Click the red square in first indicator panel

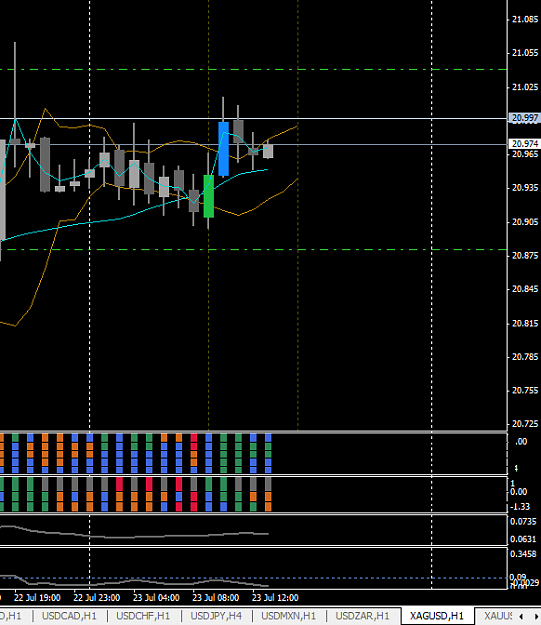[x=194, y=438]
